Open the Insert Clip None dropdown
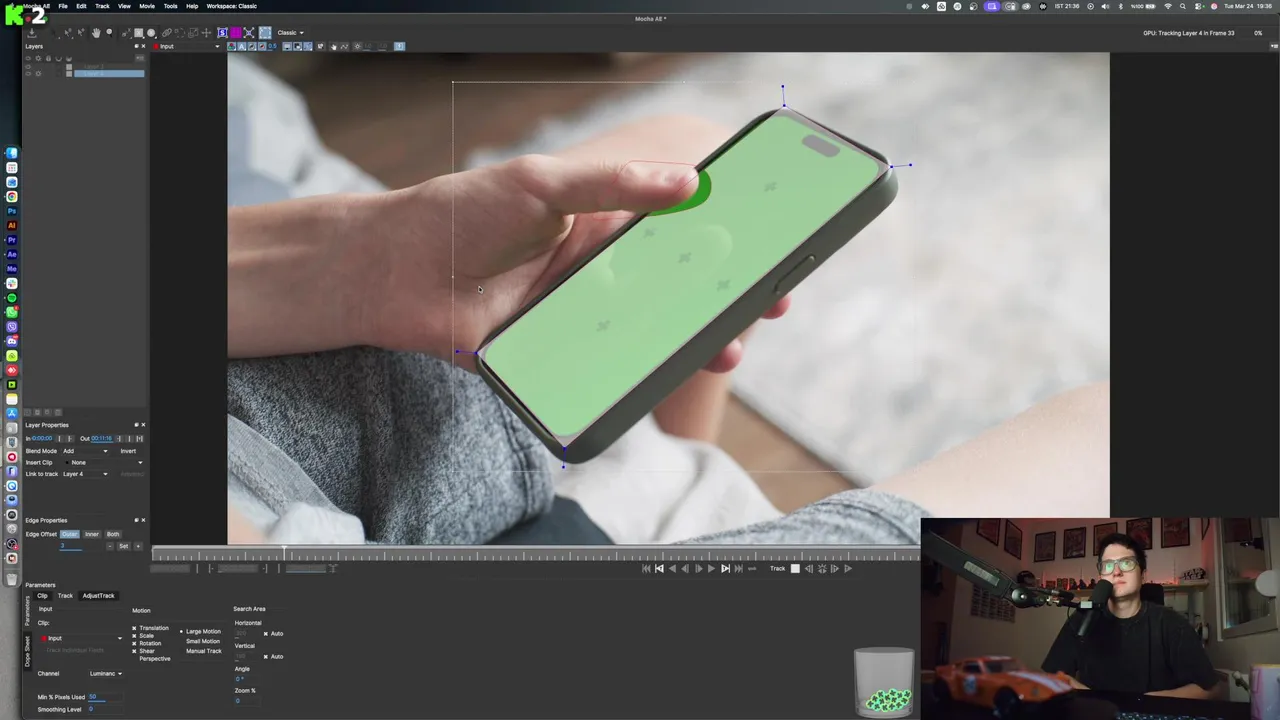 tap(105, 462)
